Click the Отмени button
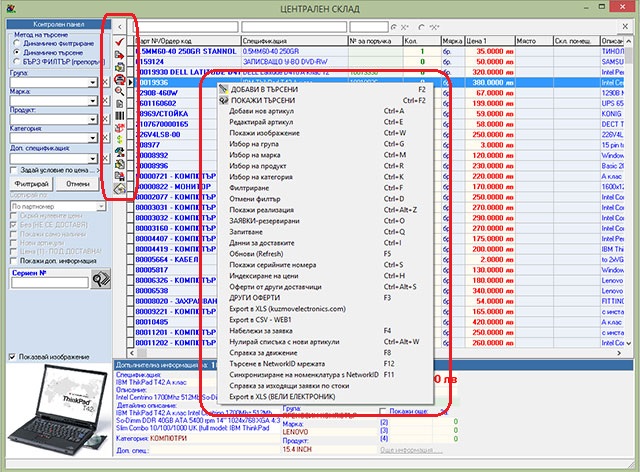Screen dimensions: 640x472 (78, 184)
